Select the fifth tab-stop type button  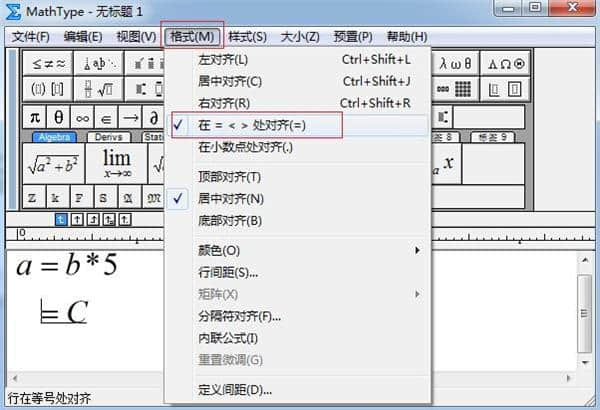point(125,219)
